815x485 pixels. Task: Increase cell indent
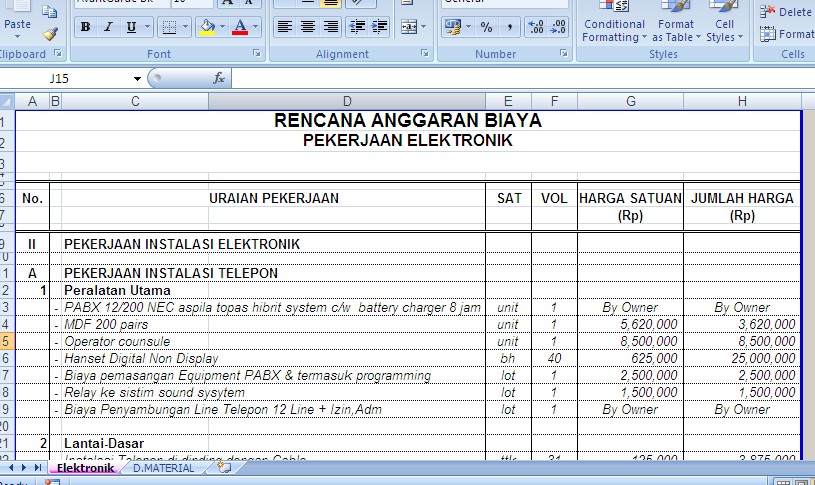tap(380, 27)
